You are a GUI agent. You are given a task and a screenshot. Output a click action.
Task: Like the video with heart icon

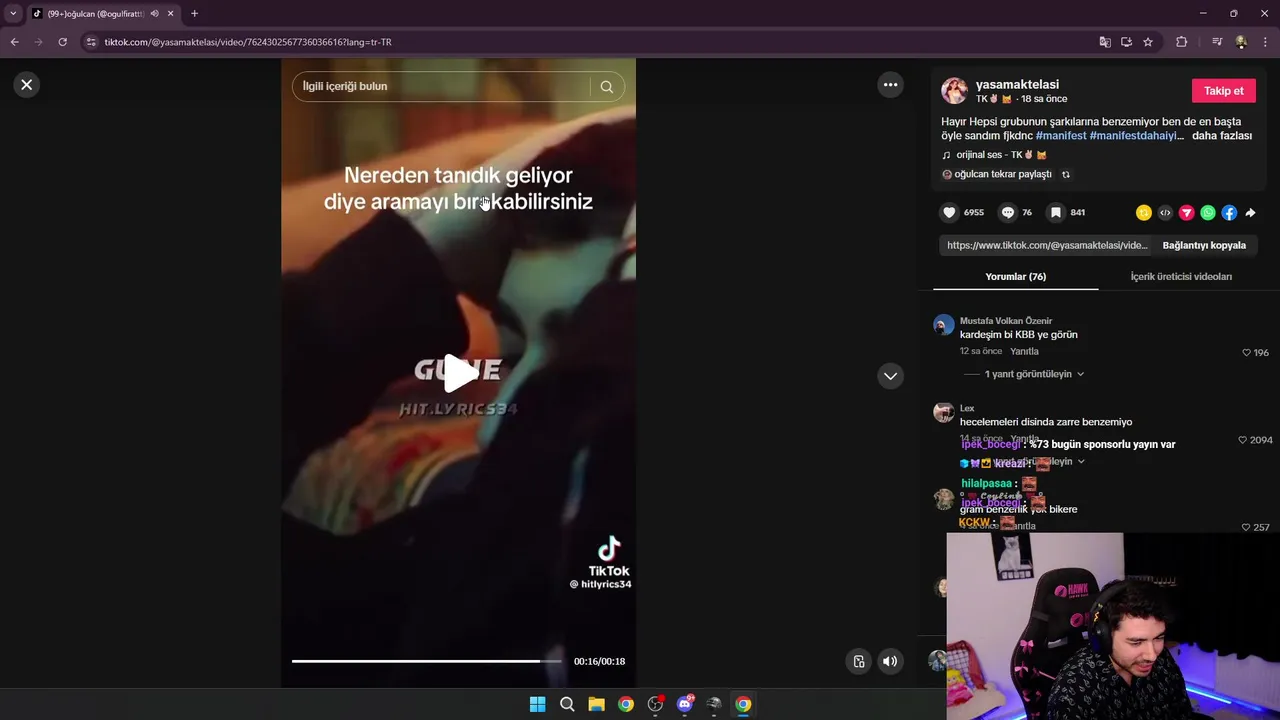(x=949, y=212)
